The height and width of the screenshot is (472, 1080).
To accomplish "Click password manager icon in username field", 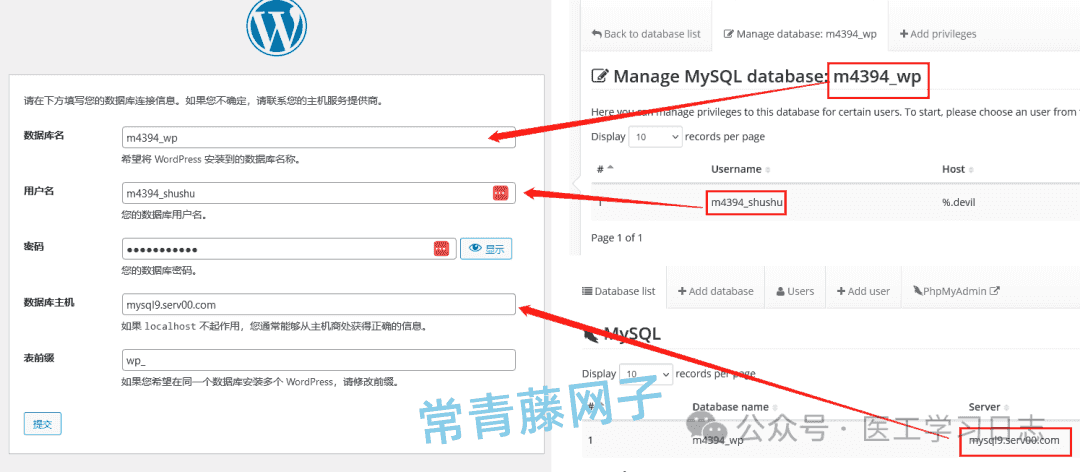I will pos(501,193).
